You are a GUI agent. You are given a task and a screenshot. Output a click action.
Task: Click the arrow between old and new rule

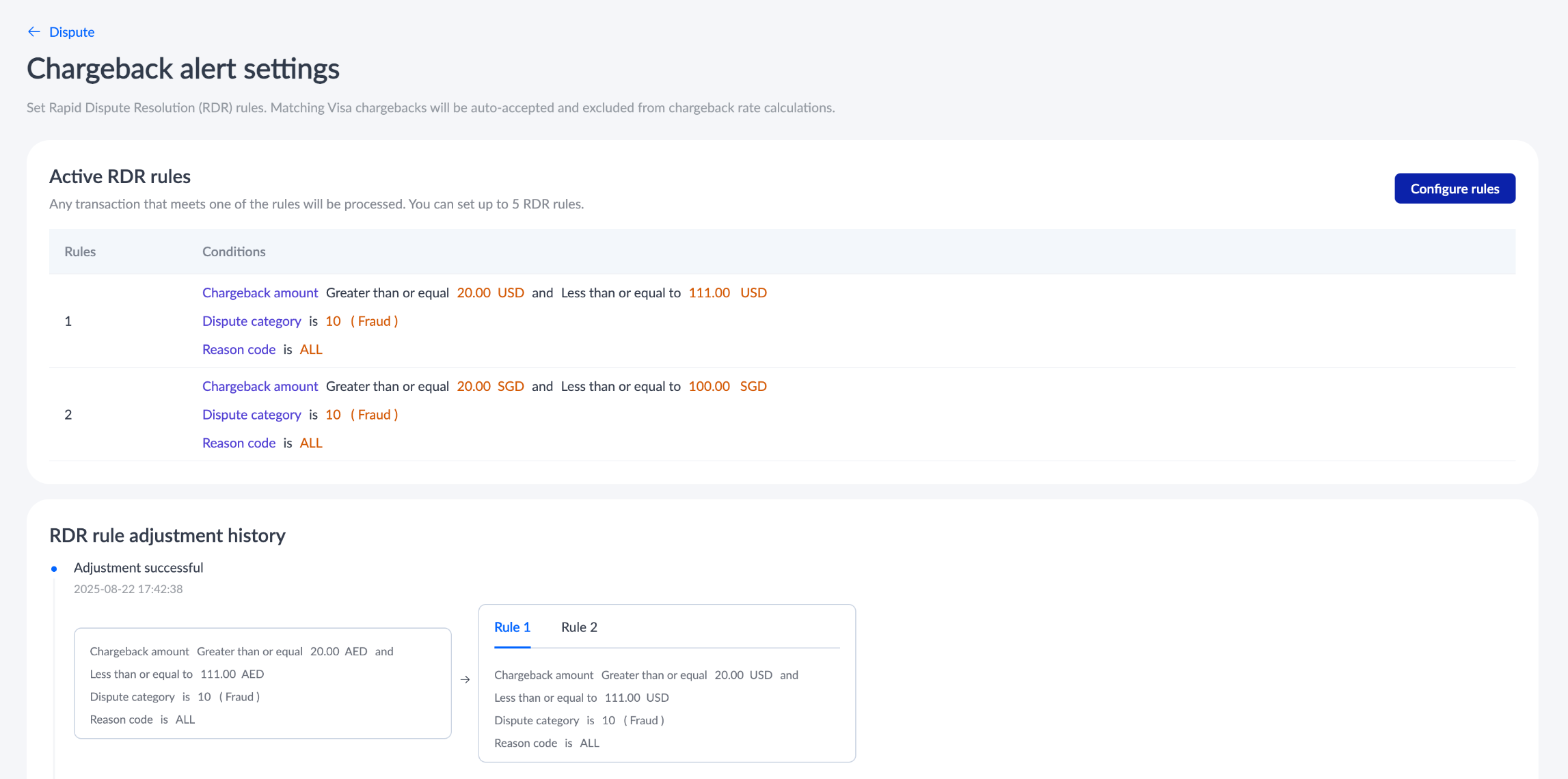[465, 679]
